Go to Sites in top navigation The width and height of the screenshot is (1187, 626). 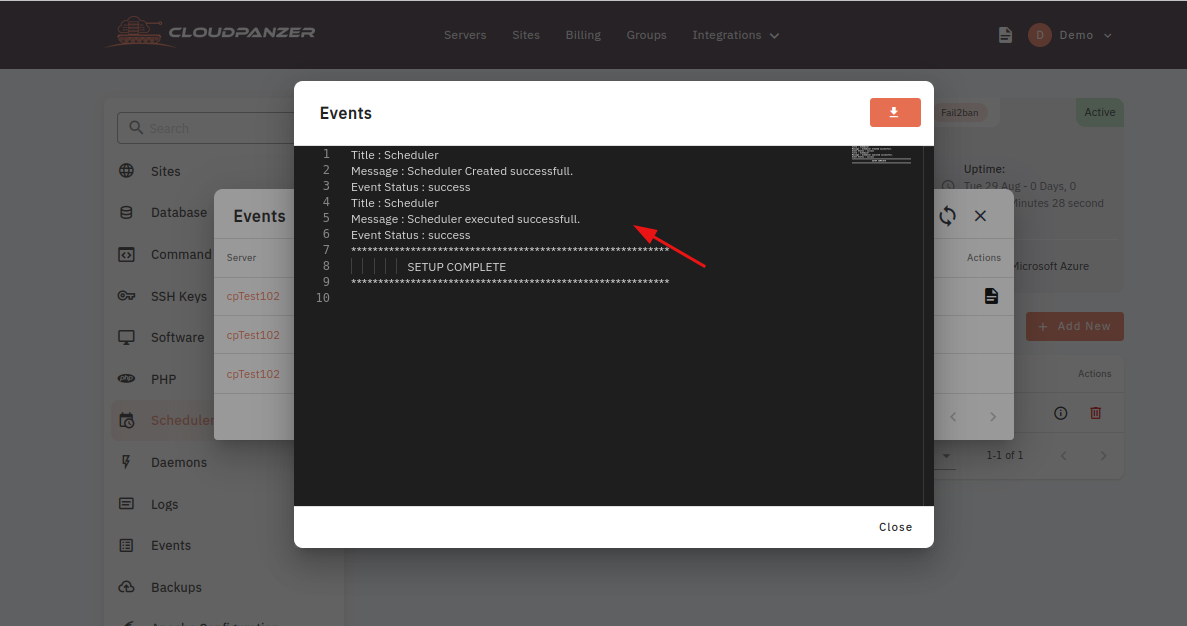tap(525, 35)
